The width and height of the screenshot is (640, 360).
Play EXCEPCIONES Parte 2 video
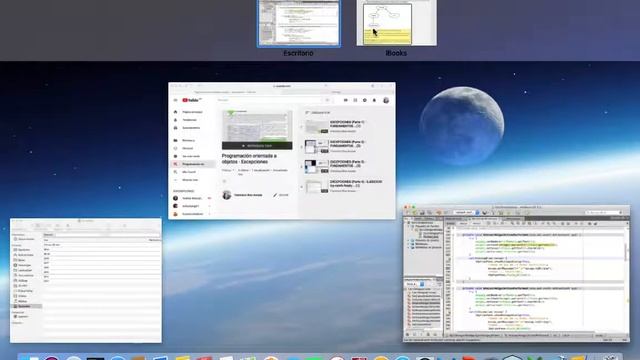(x=343, y=147)
